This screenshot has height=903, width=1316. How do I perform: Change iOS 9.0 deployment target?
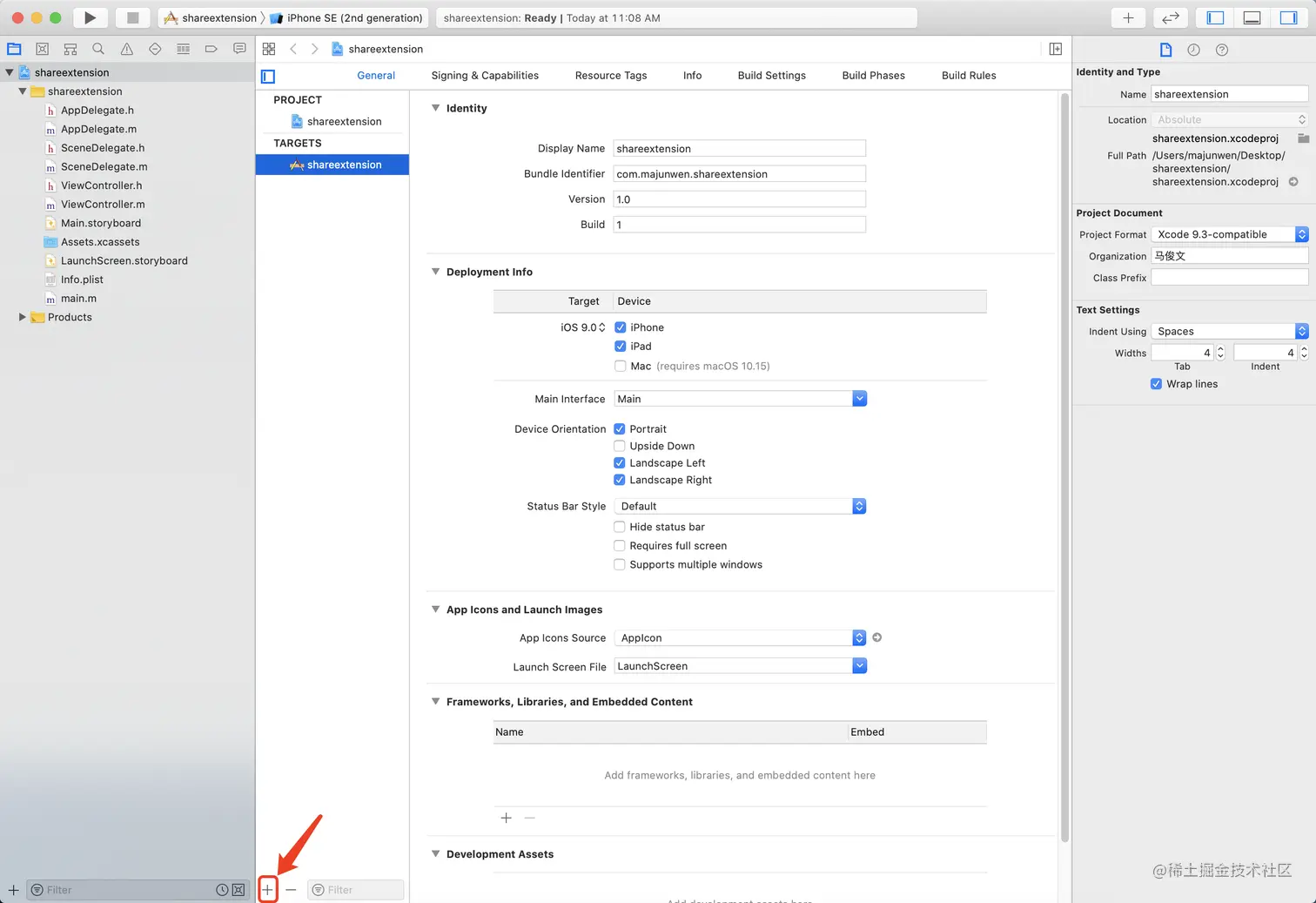click(x=582, y=327)
